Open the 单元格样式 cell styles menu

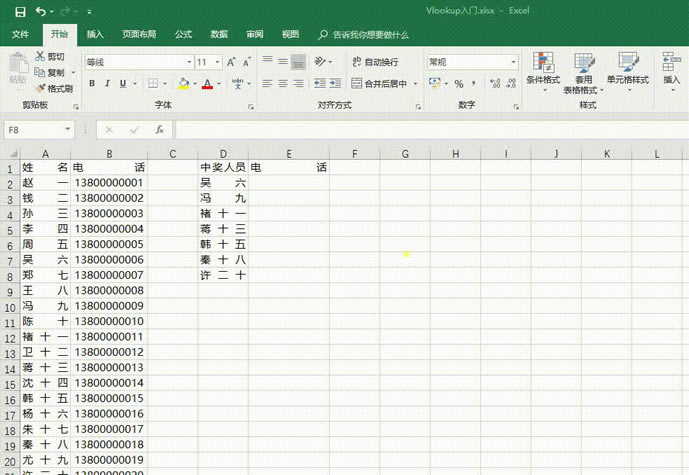[x=628, y=72]
